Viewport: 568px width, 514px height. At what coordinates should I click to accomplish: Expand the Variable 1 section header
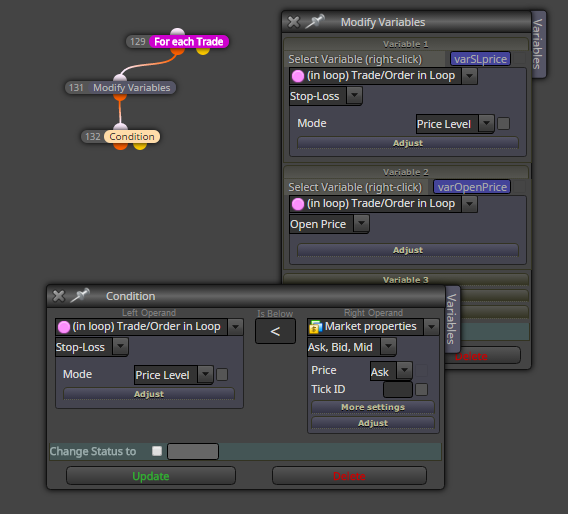[405, 44]
